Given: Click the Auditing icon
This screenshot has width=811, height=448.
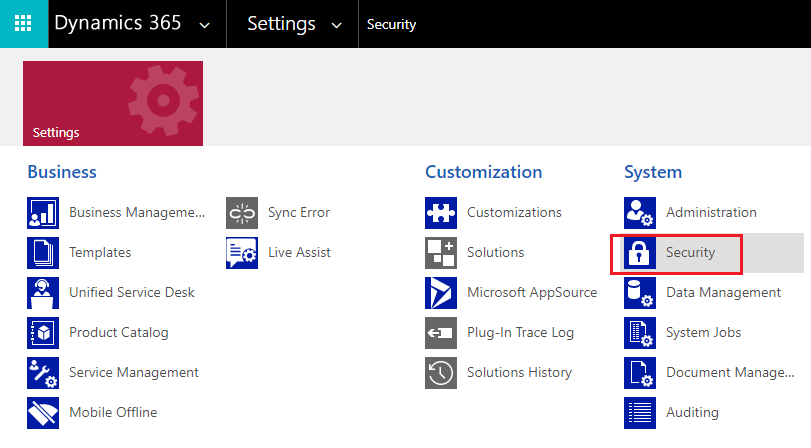Looking at the screenshot, I should point(640,413).
